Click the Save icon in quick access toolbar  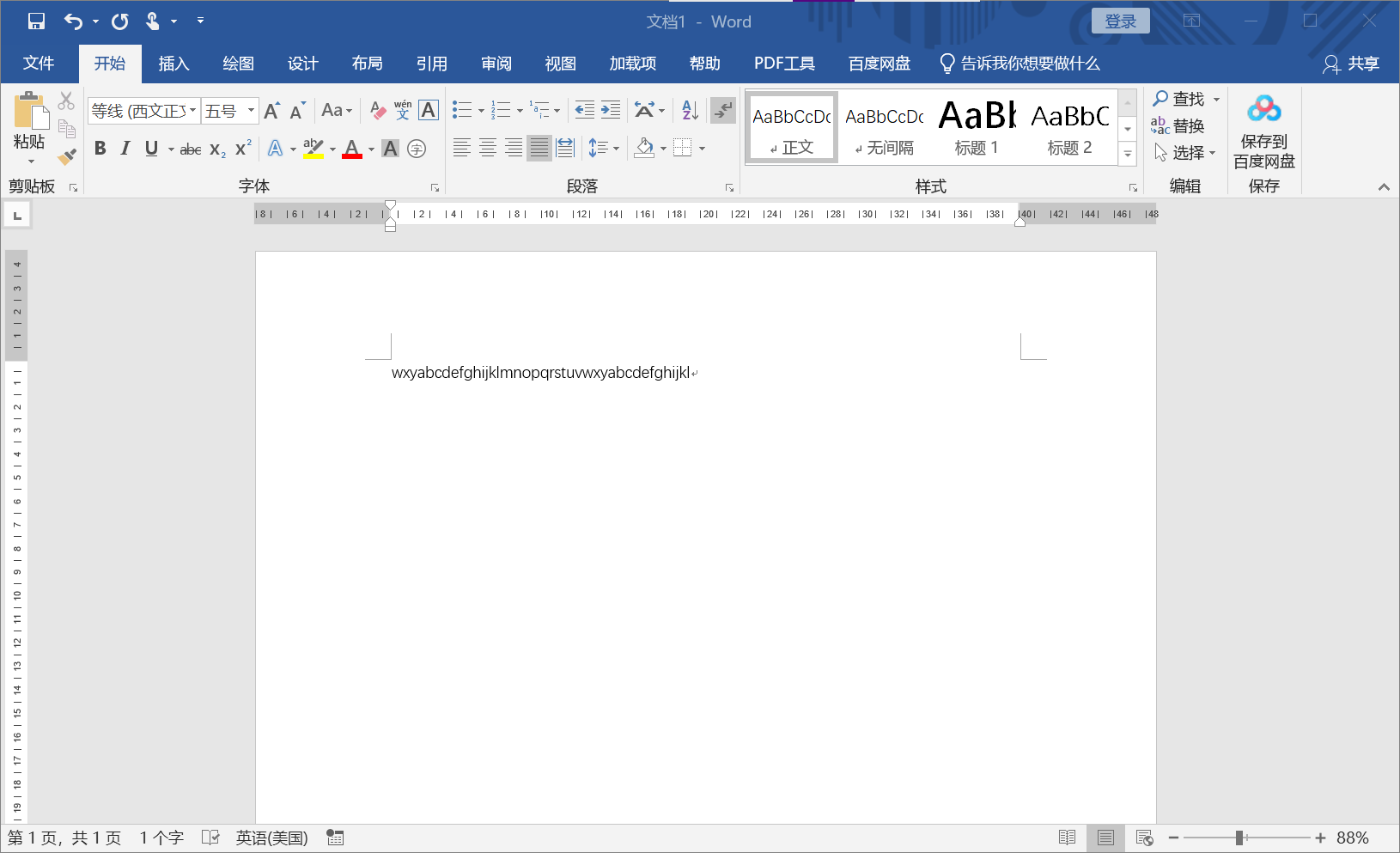[36, 21]
